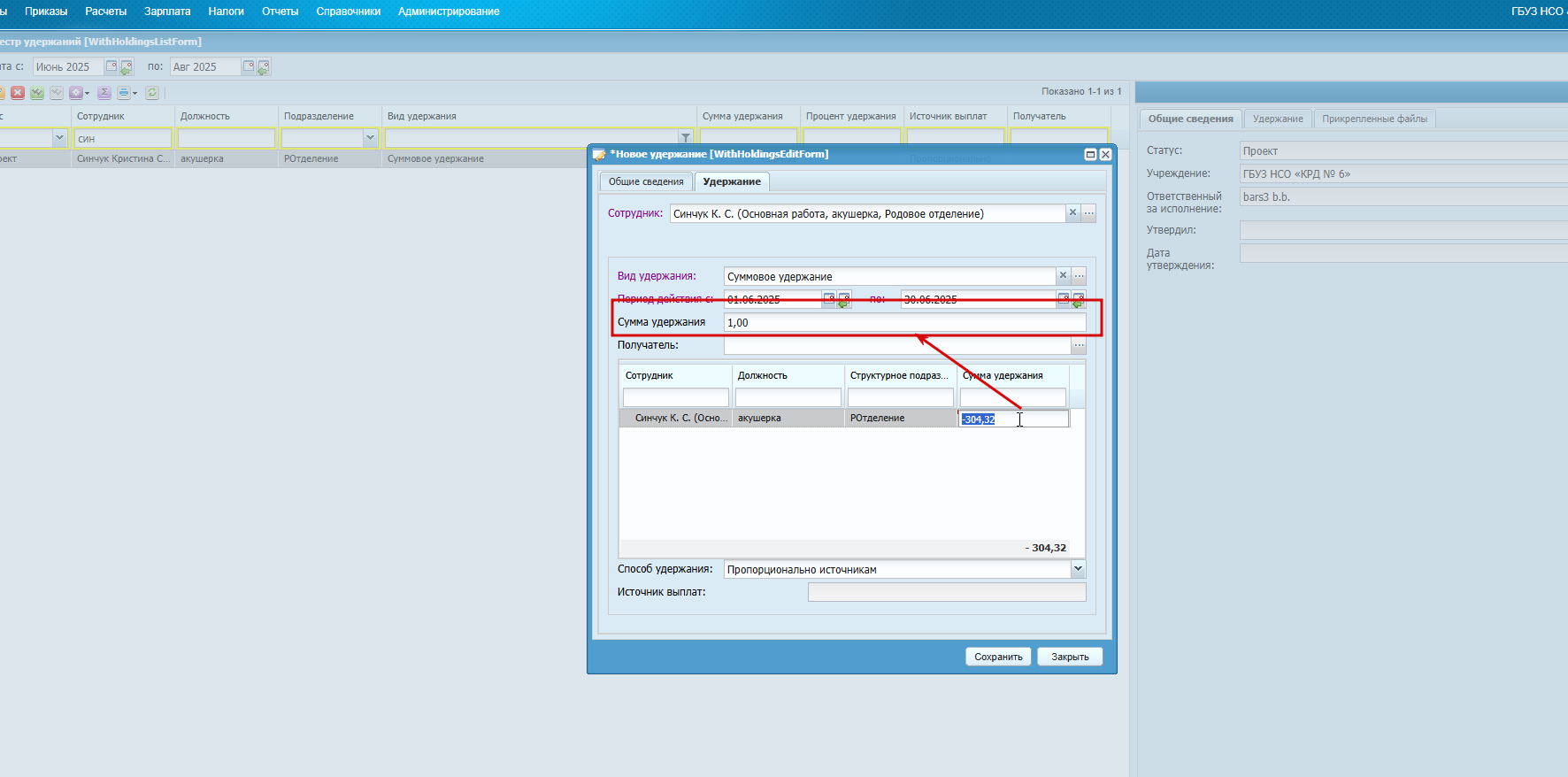Open dropdown arrow next to printer icon
Viewport: 1568px width, 777px height.
(x=135, y=93)
